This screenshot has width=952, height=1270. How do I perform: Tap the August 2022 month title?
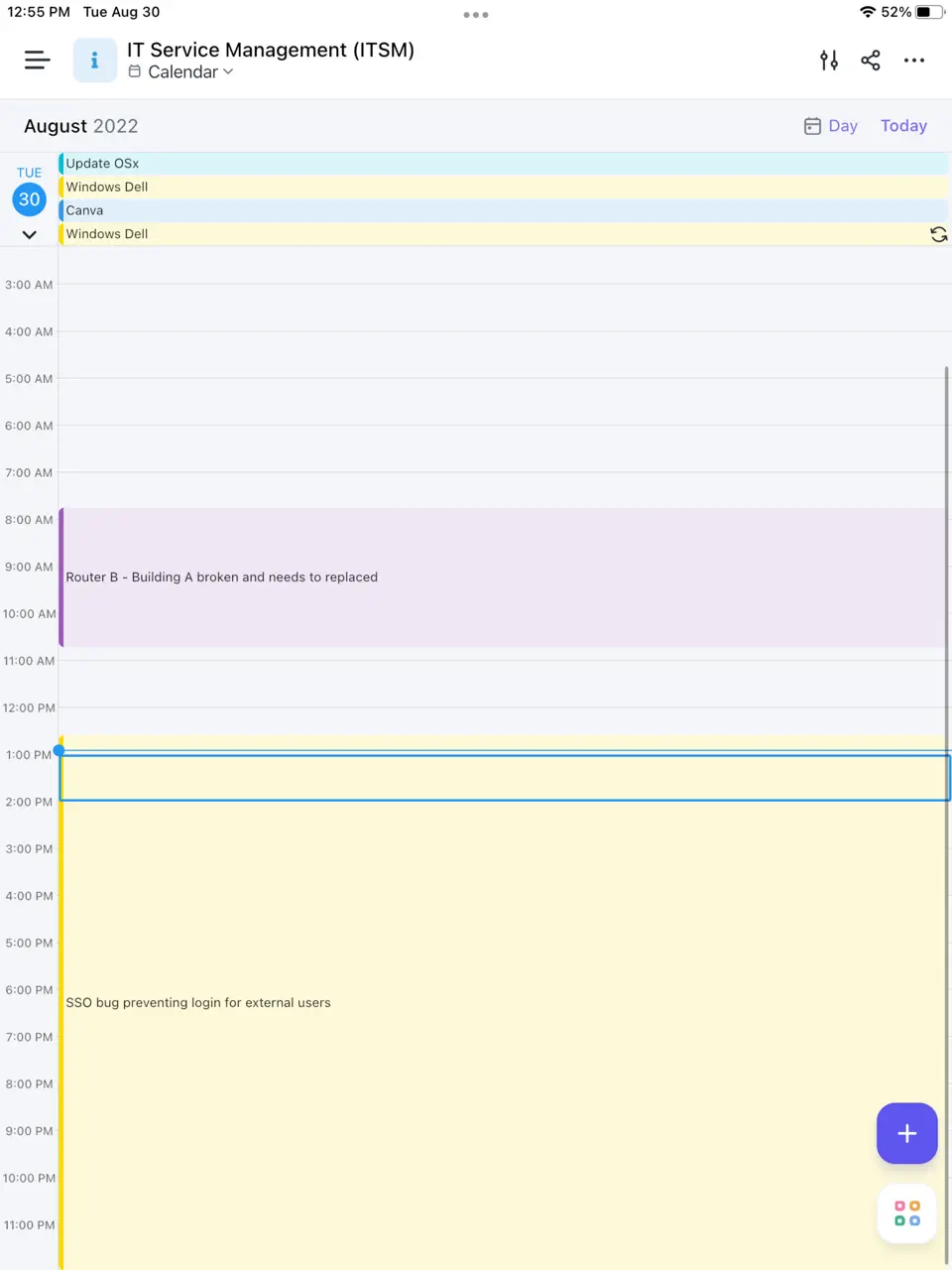(x=81, y=126)
